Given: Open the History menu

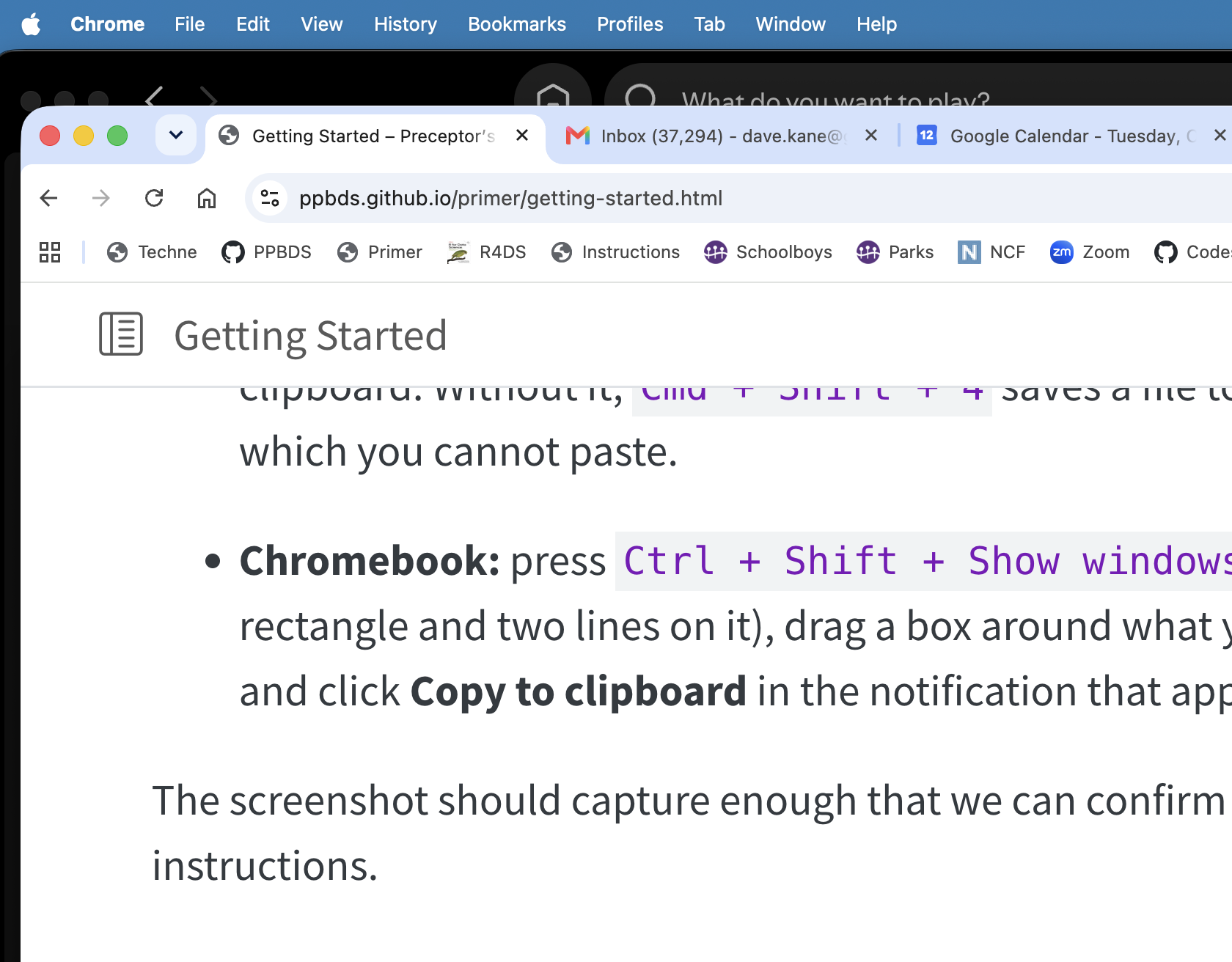Looking at the screenshot, I should [406, 24].
